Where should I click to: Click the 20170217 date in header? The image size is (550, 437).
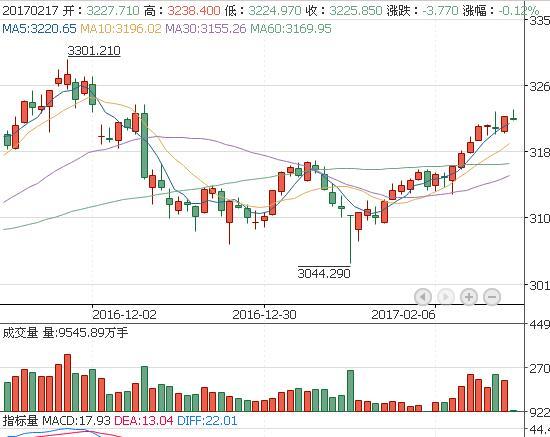coord(30,11)
